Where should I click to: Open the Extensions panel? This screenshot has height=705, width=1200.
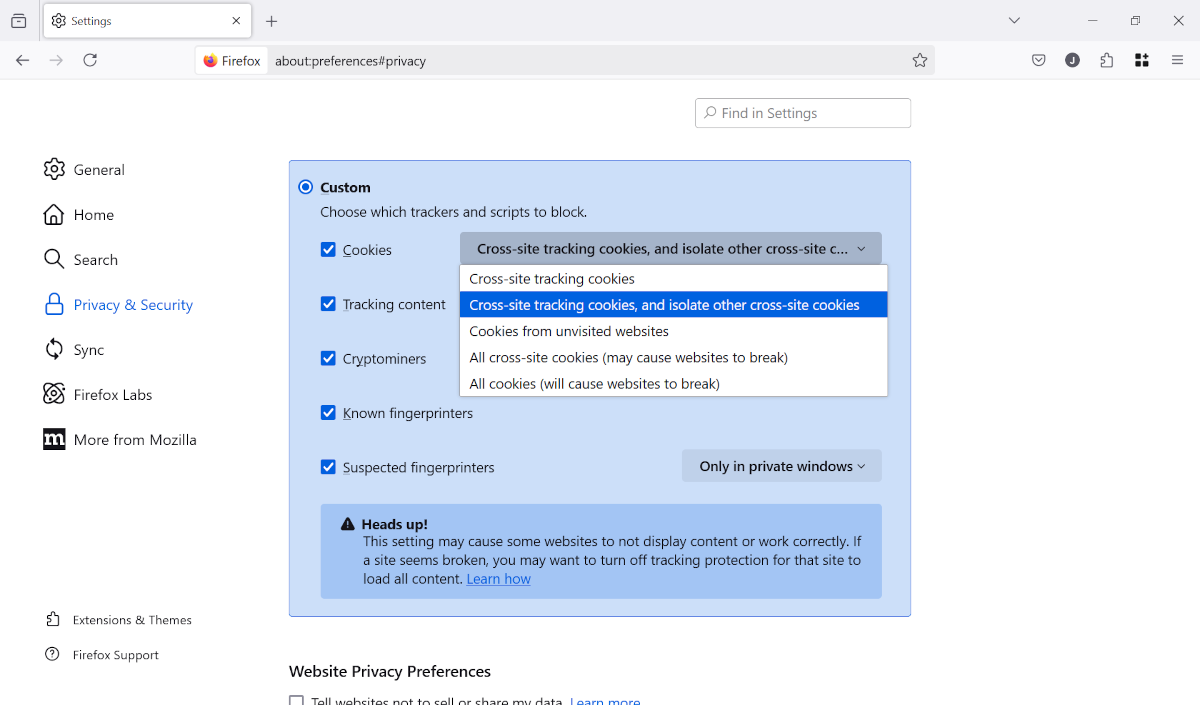[1106, 60]
